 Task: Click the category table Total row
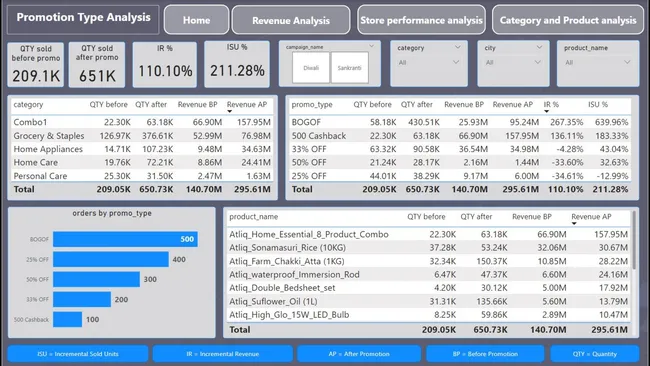click(142, 189)
